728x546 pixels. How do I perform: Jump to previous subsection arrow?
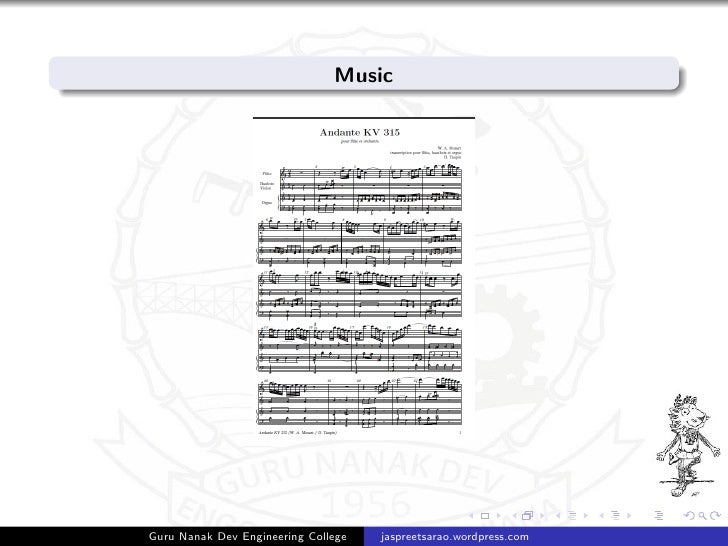point(558,515)
